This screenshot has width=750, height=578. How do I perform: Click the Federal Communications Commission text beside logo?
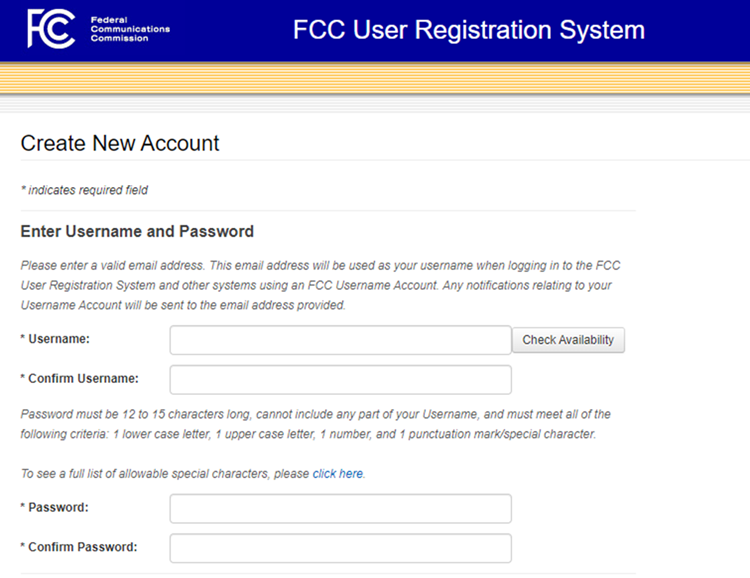130,29
